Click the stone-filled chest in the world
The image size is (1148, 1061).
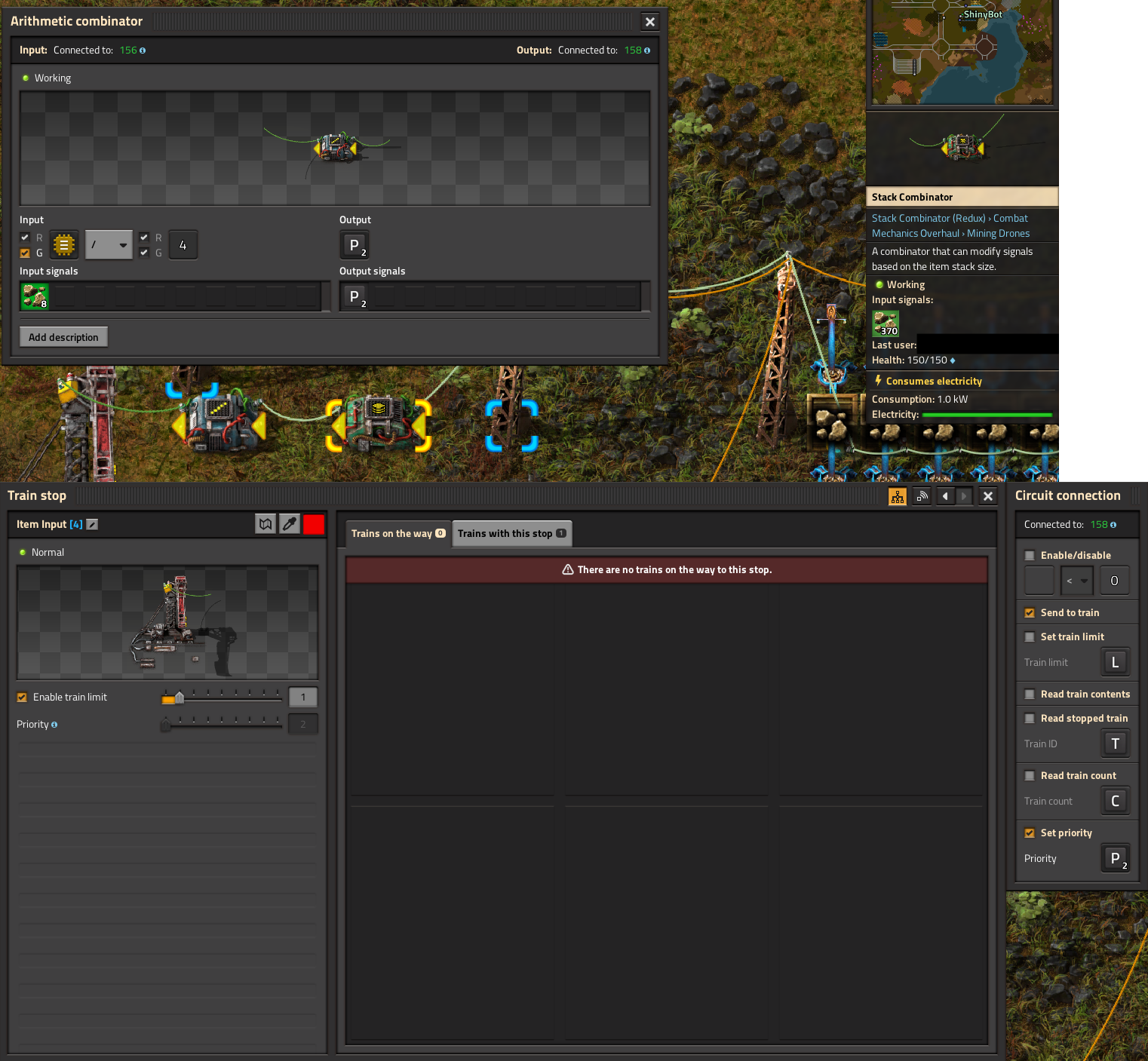pos(833,422)
